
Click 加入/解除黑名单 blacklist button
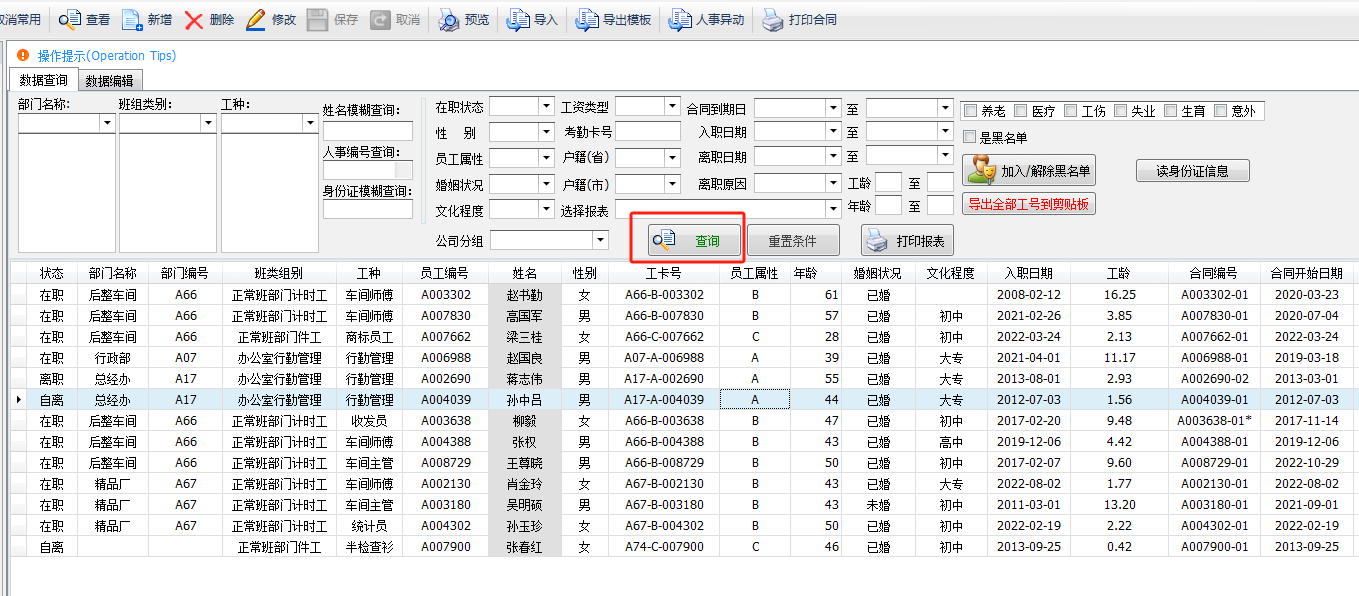[1029, 170]
